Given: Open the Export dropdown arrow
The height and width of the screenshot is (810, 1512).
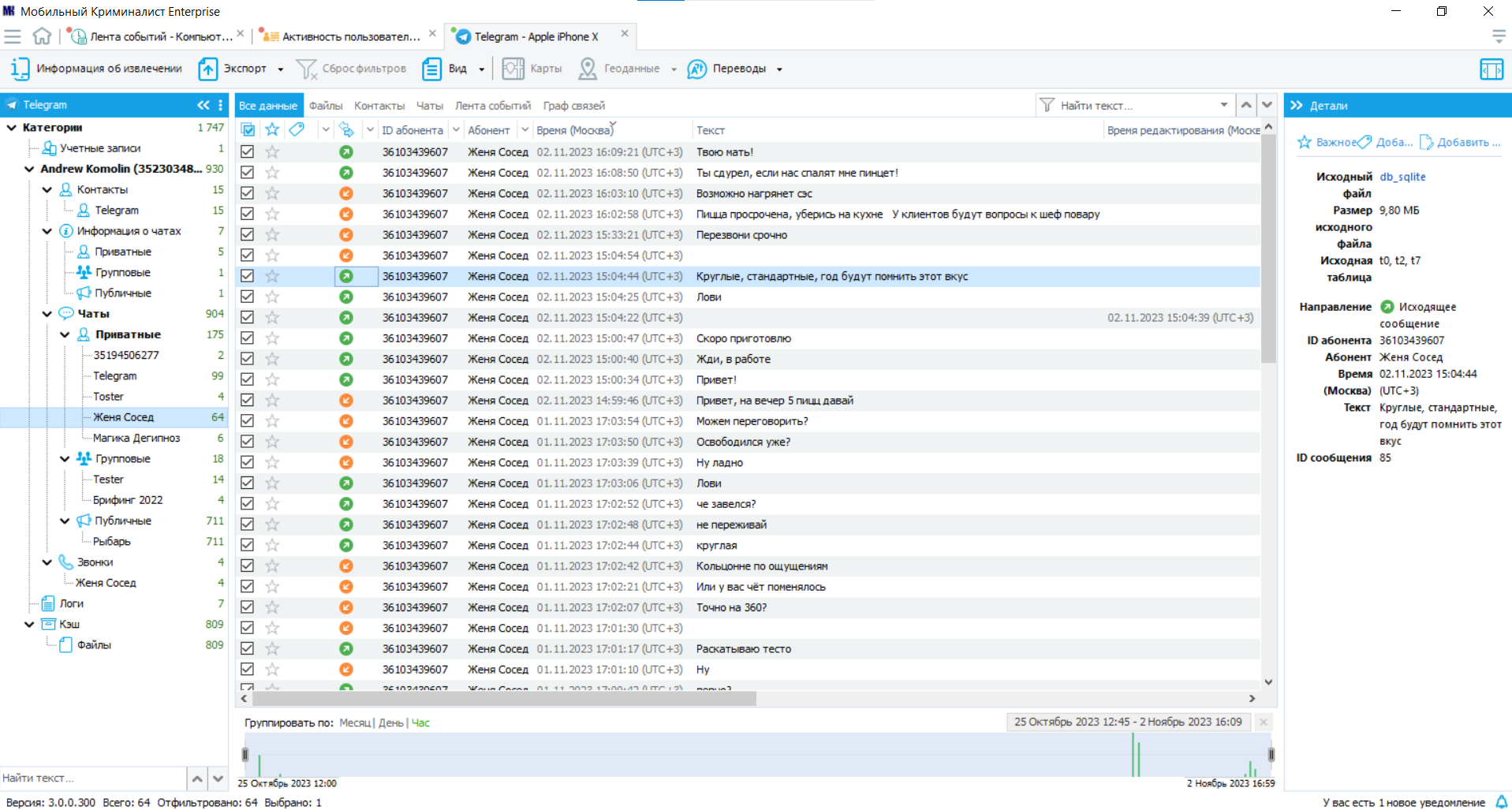Looking at the screenshot, I should 281,69.
